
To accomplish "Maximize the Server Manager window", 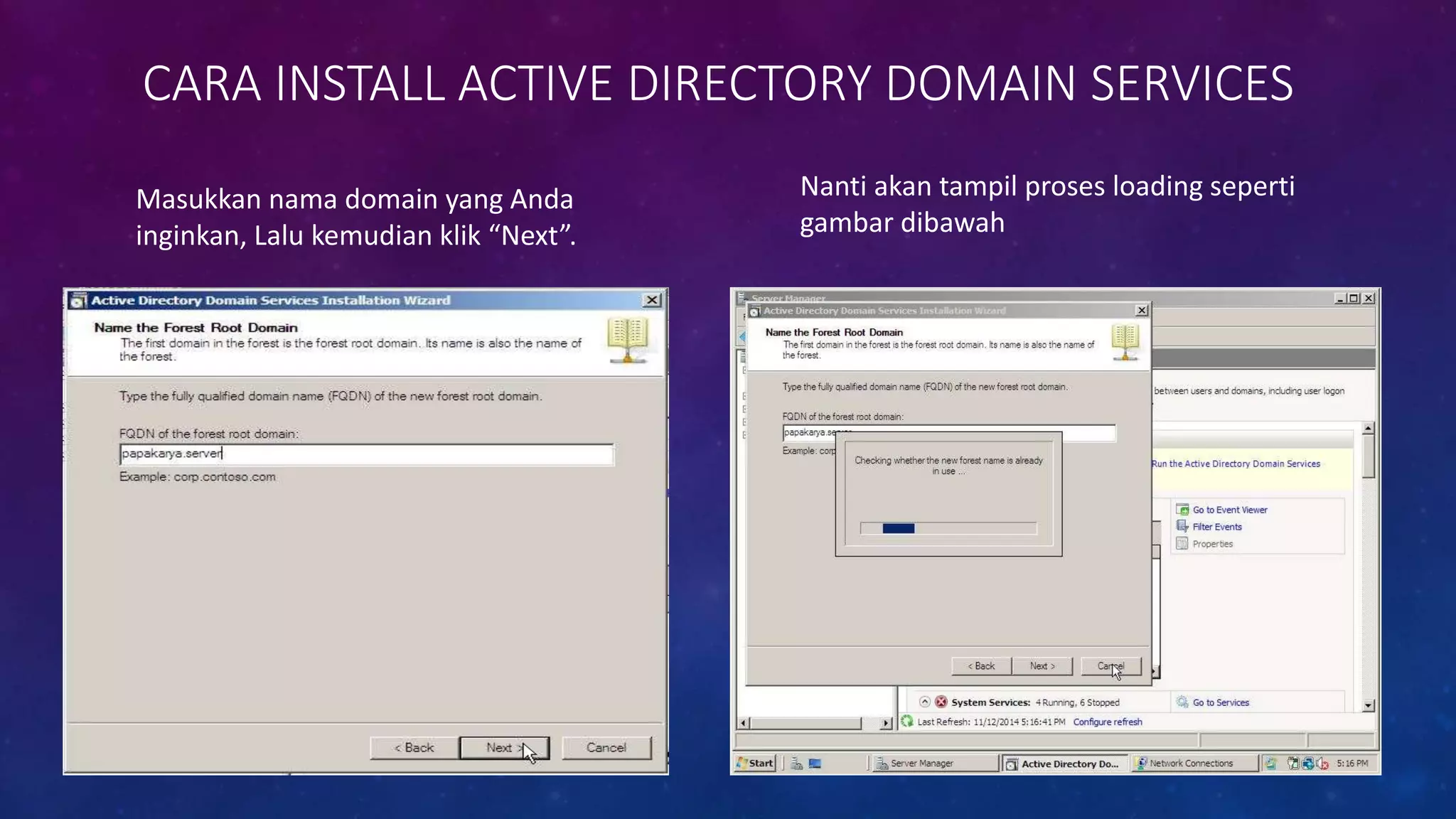I will pyautogui.click(x=1354, y=299).
